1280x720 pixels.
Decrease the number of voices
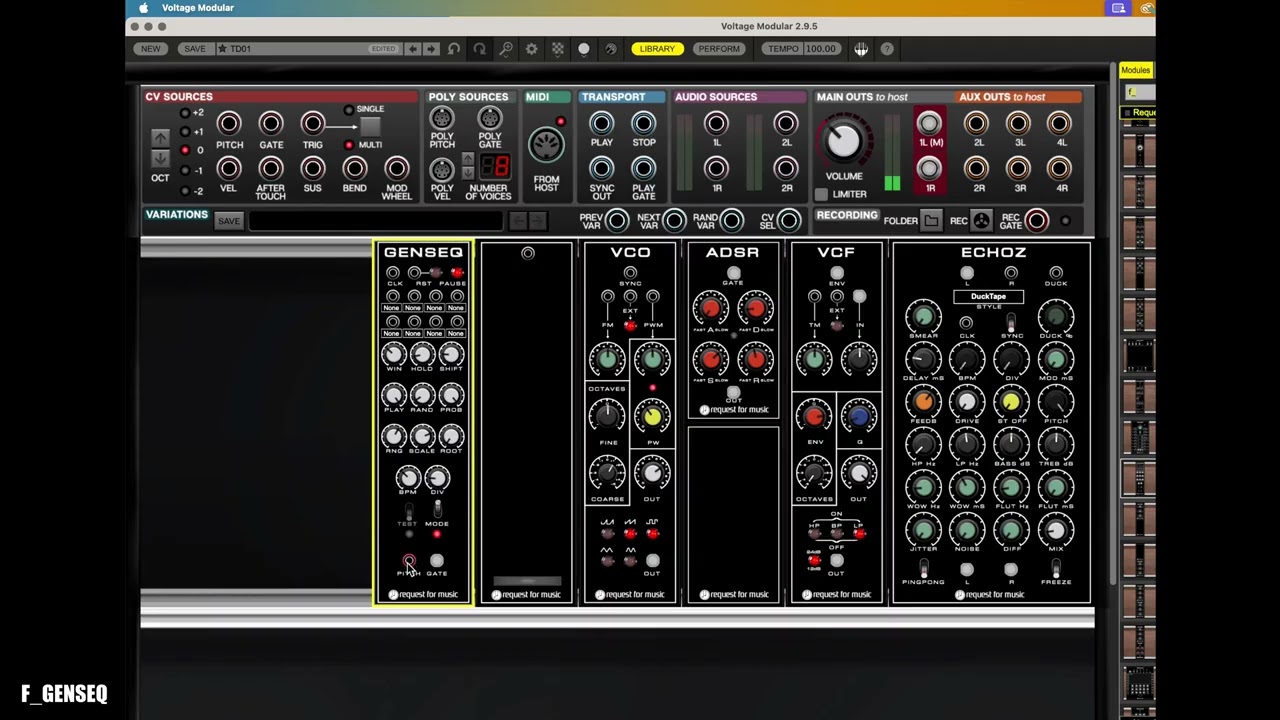pos(467,173)
